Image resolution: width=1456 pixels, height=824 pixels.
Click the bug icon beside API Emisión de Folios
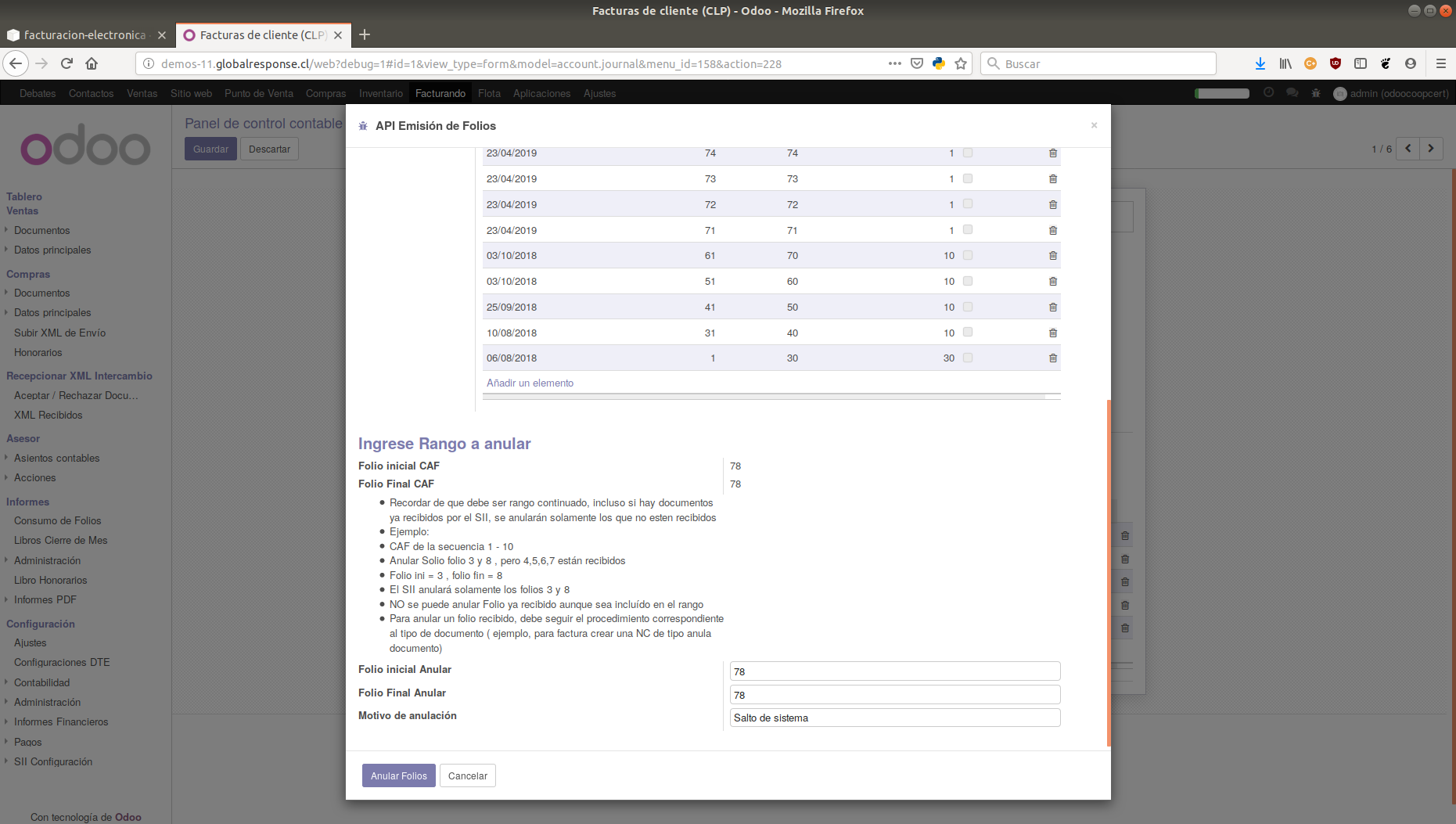[362, 126]
